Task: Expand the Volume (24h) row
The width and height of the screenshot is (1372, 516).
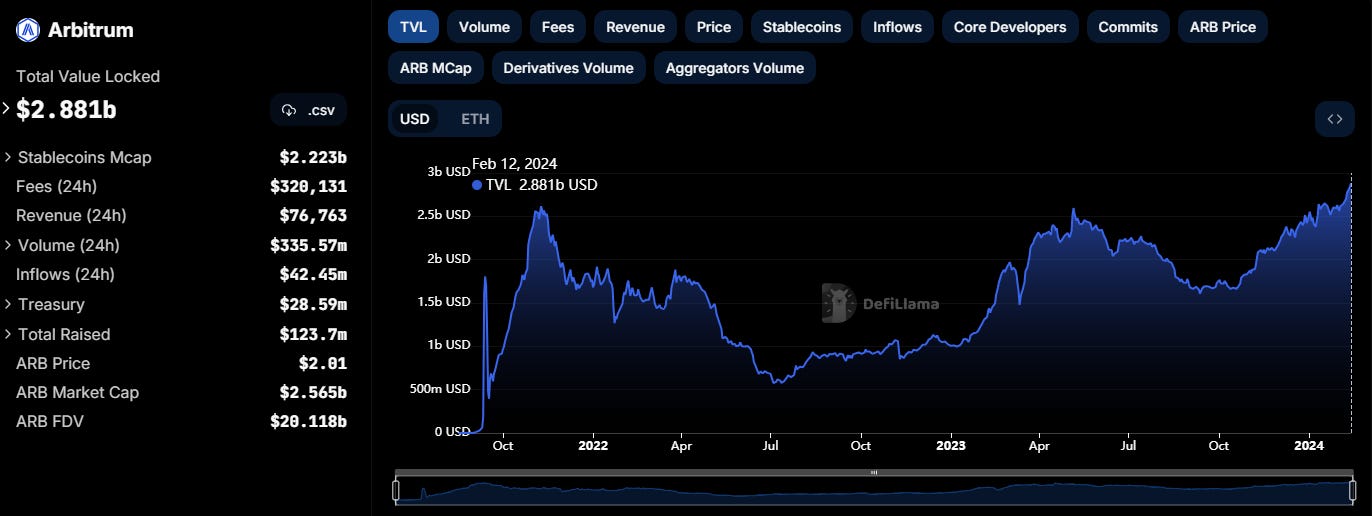Action: click(x=9, y=246)
